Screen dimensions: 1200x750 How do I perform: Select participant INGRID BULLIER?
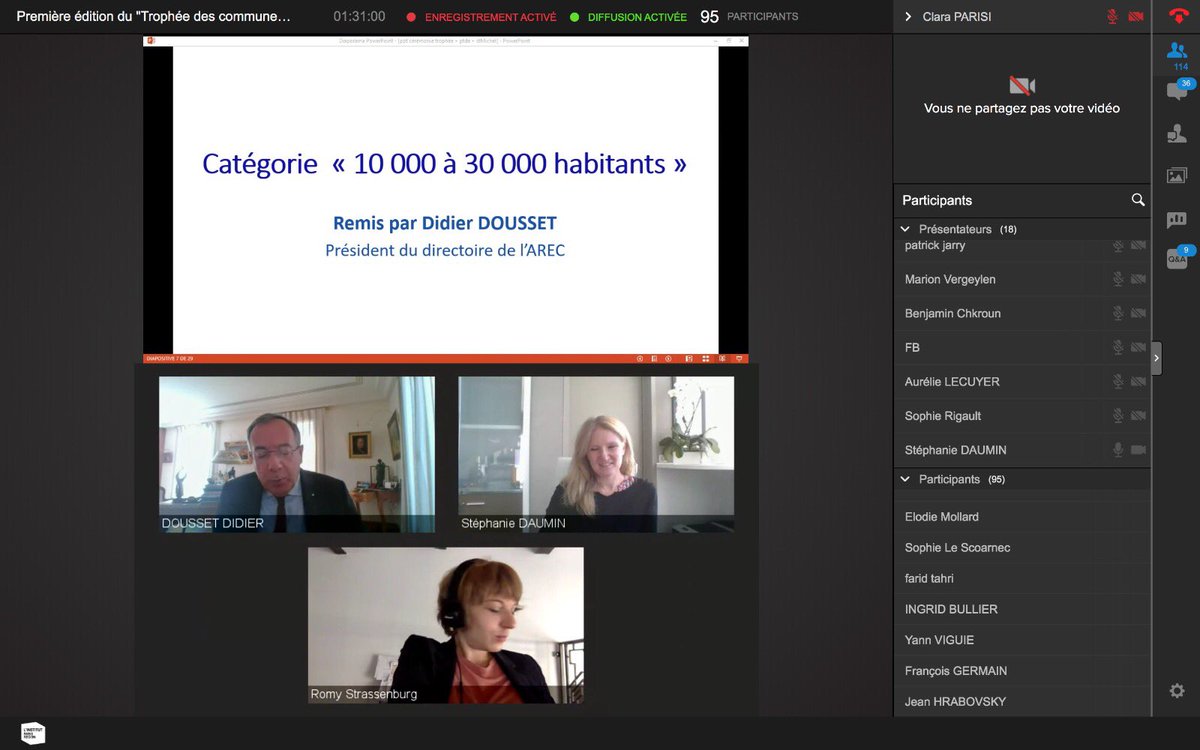[1022, 609]
